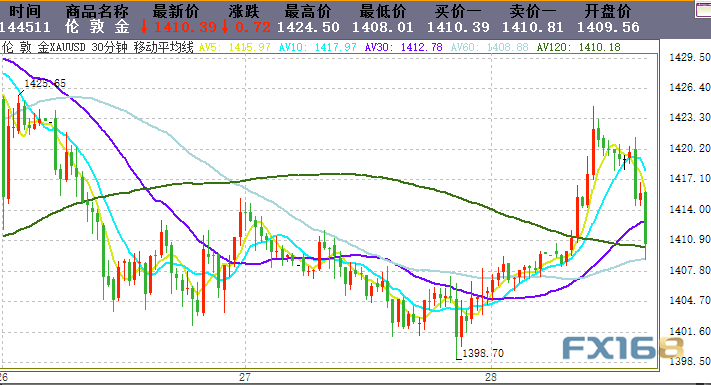Click the 买价一 column header
This screenshot has height=385, width=711.
tap(458, 11)
